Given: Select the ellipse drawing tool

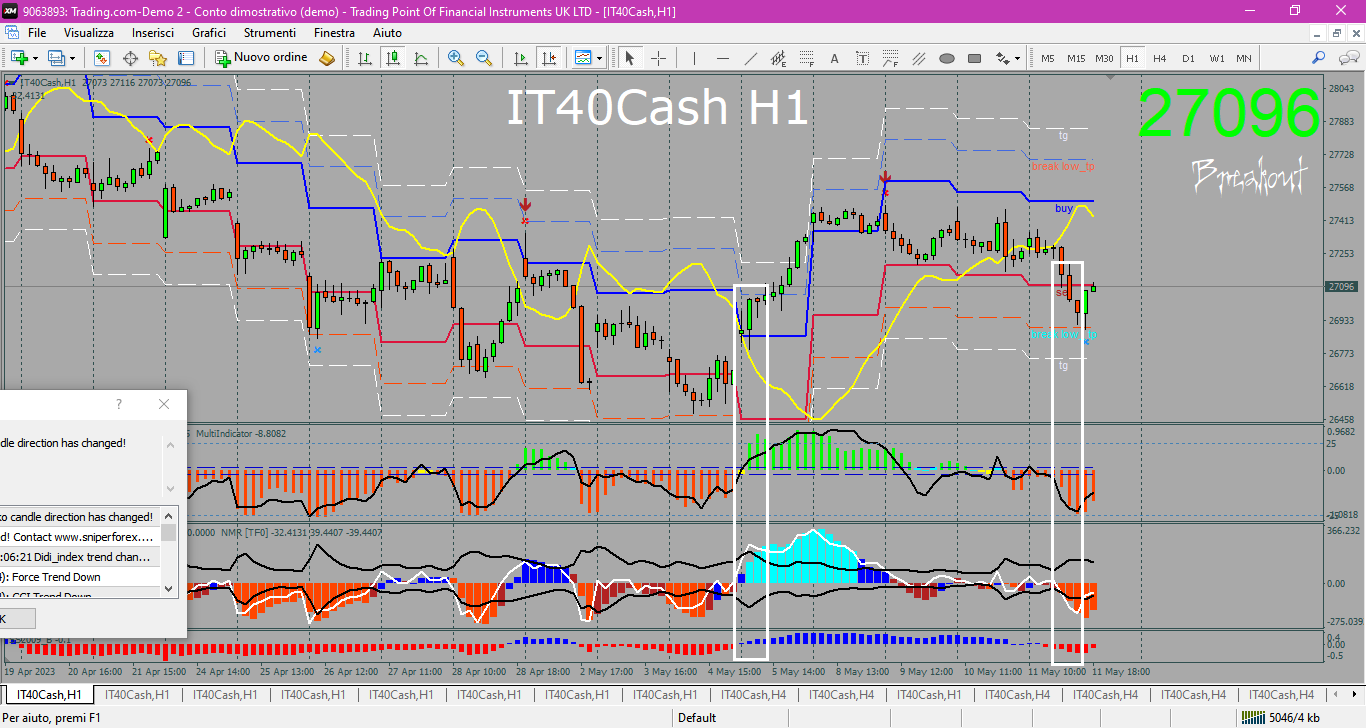Looking at the screenshot, I should [x=947, y=58].
